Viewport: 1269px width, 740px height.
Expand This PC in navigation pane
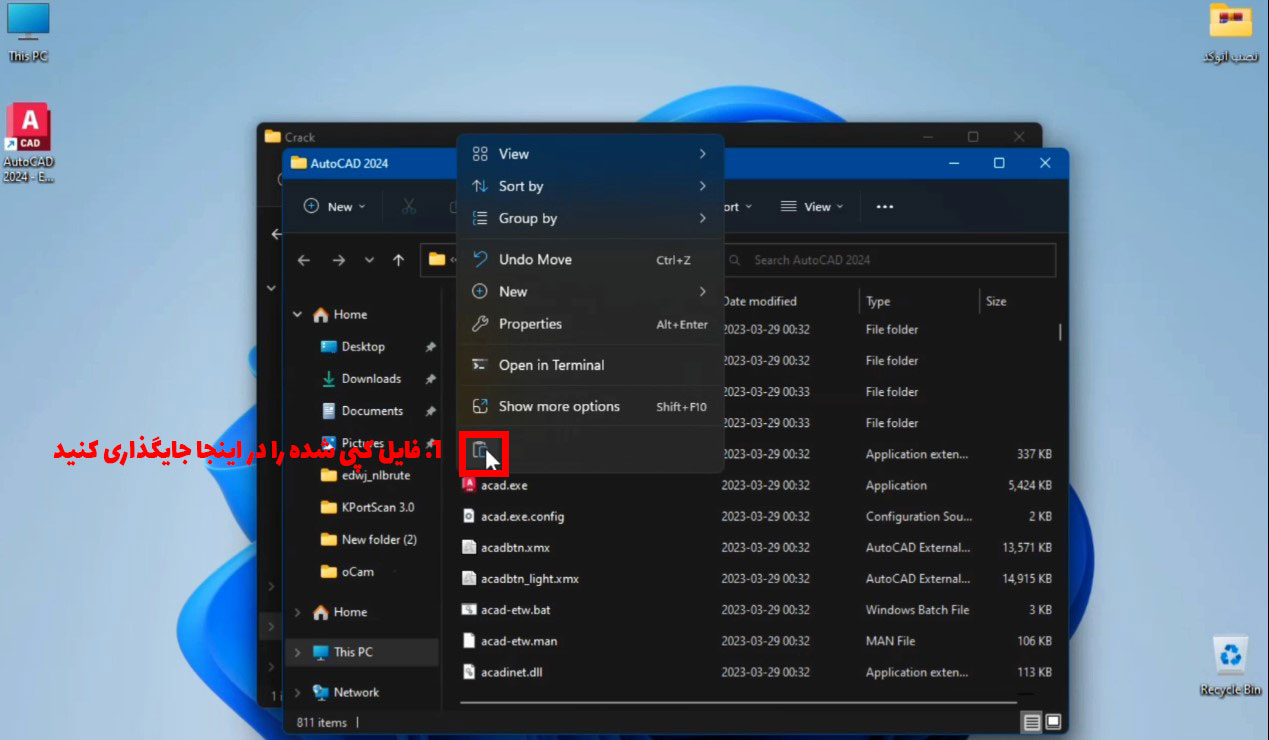point(297,652)
